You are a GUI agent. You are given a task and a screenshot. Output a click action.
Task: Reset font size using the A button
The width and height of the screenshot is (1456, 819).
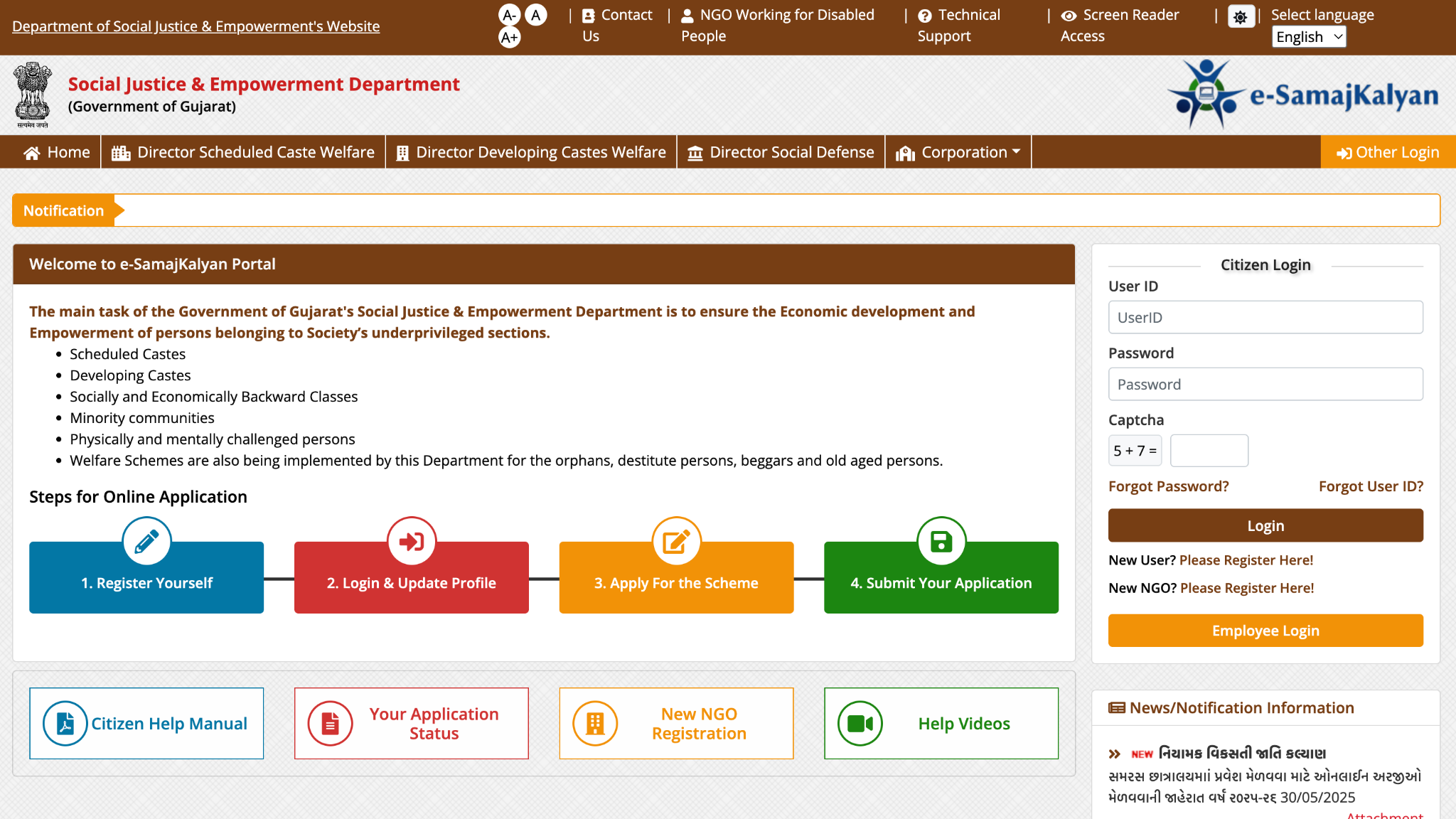click(x=535, y=14)
